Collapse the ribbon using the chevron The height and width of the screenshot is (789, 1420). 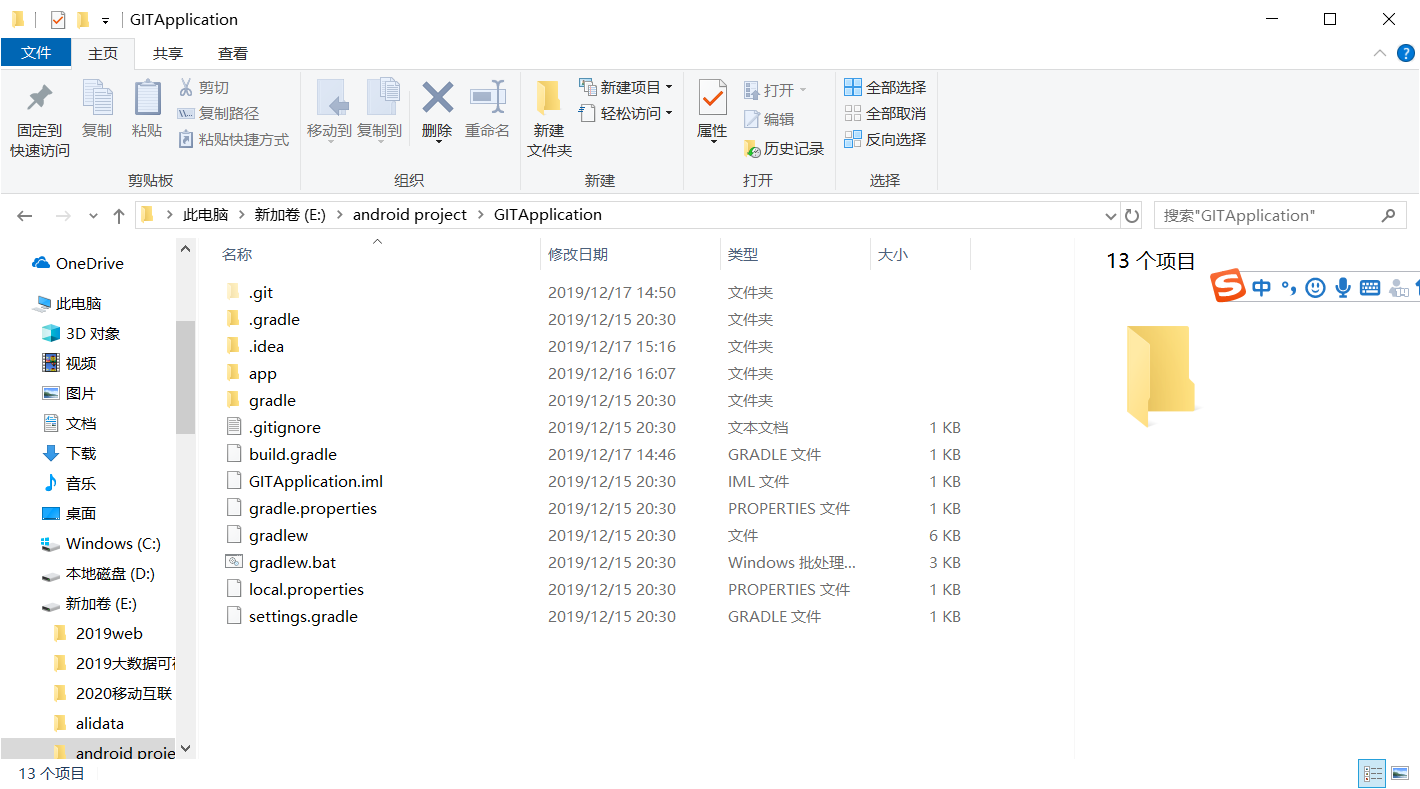pyautogui.click(x=1380, y=53)
